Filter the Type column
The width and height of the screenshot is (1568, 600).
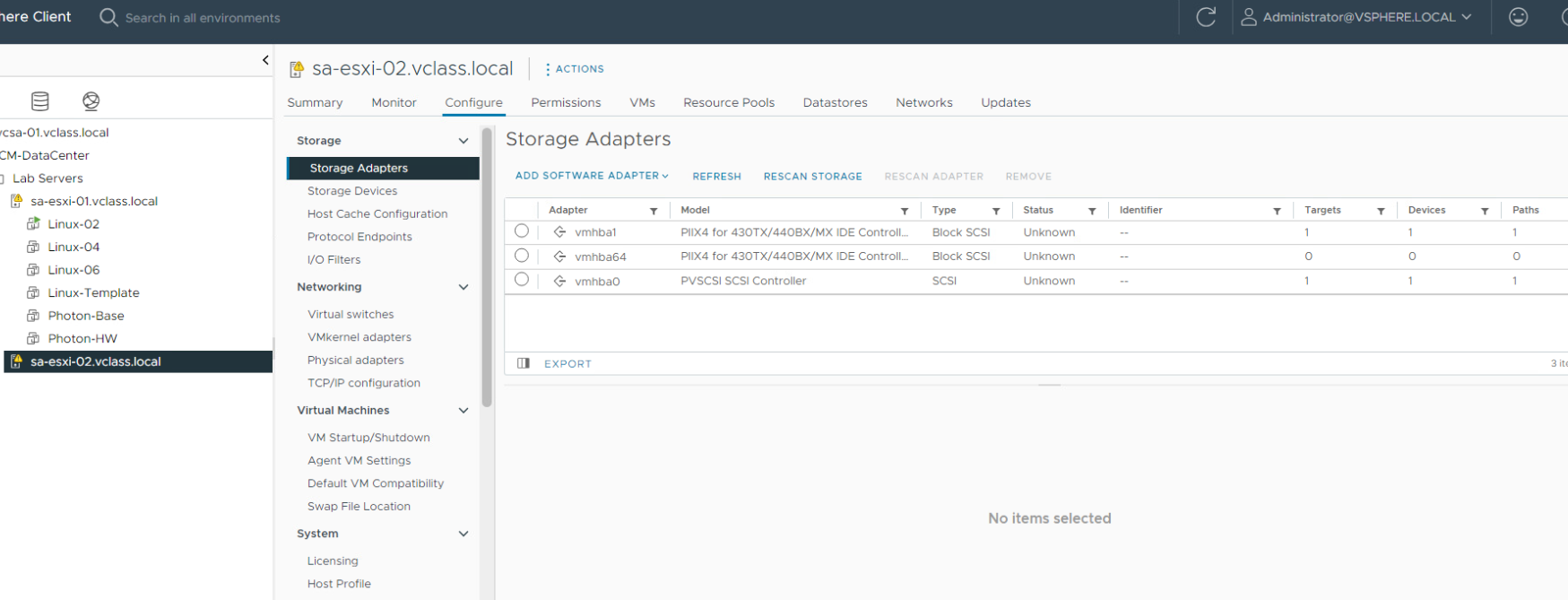coord(996,211)
